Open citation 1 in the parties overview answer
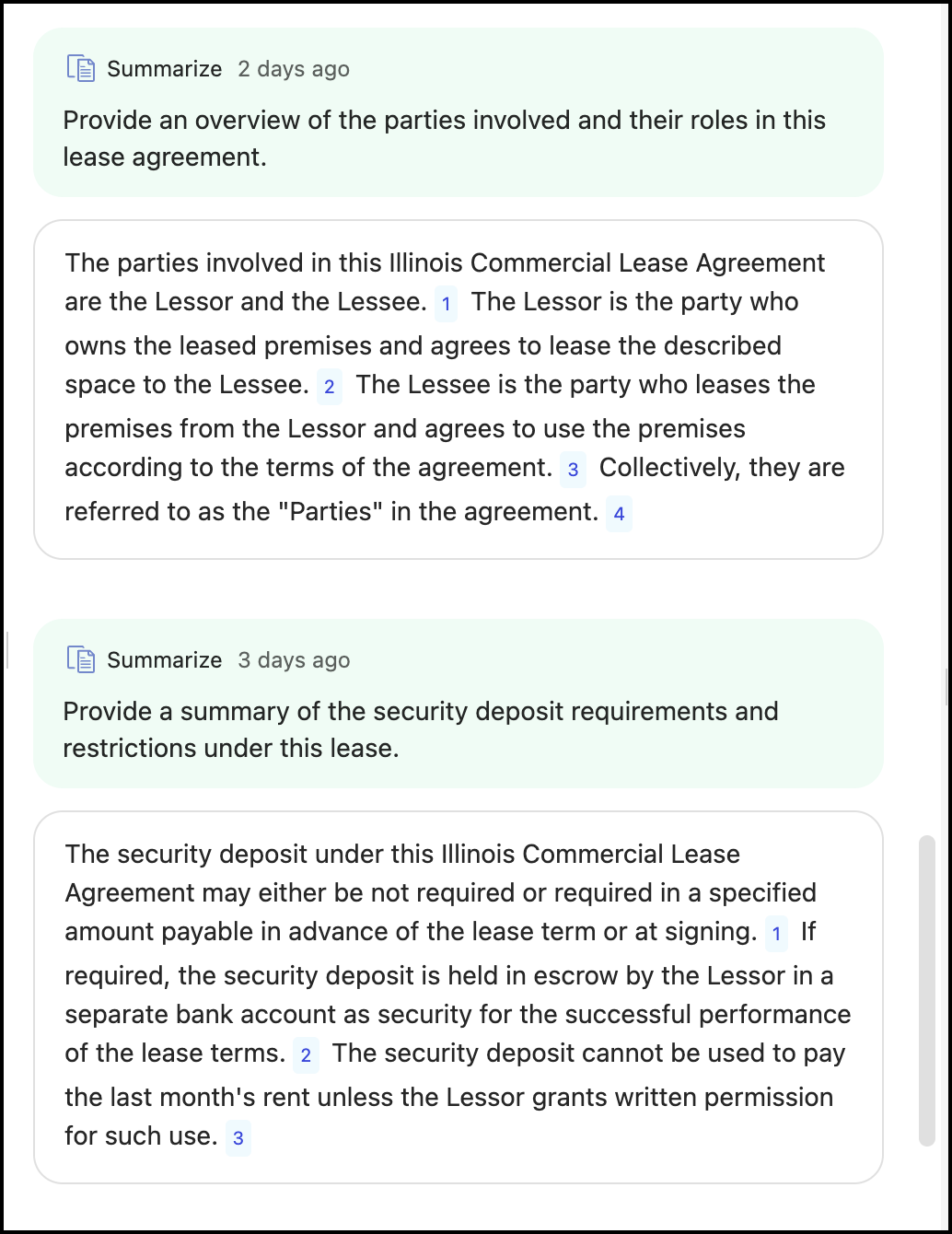Image resolution: width=952 pixels, height=1234 pixels. [446, 304]
